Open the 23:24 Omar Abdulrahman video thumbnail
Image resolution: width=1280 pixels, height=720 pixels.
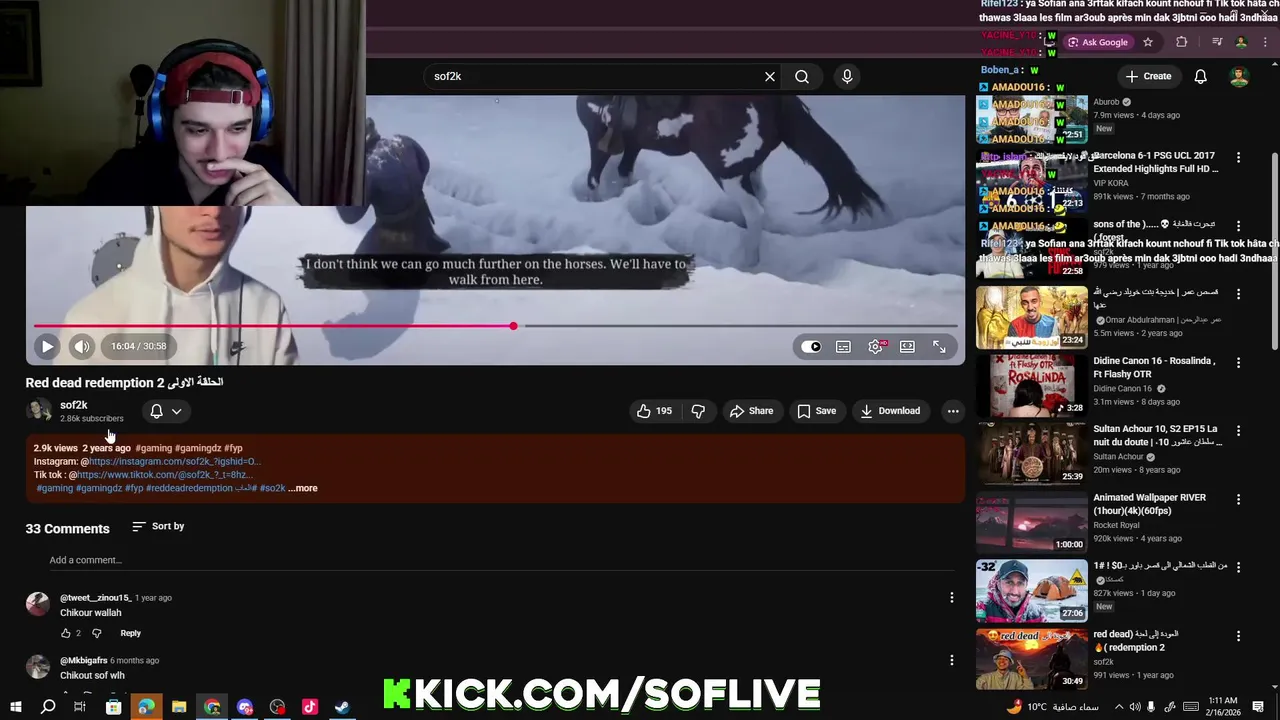1032,317
